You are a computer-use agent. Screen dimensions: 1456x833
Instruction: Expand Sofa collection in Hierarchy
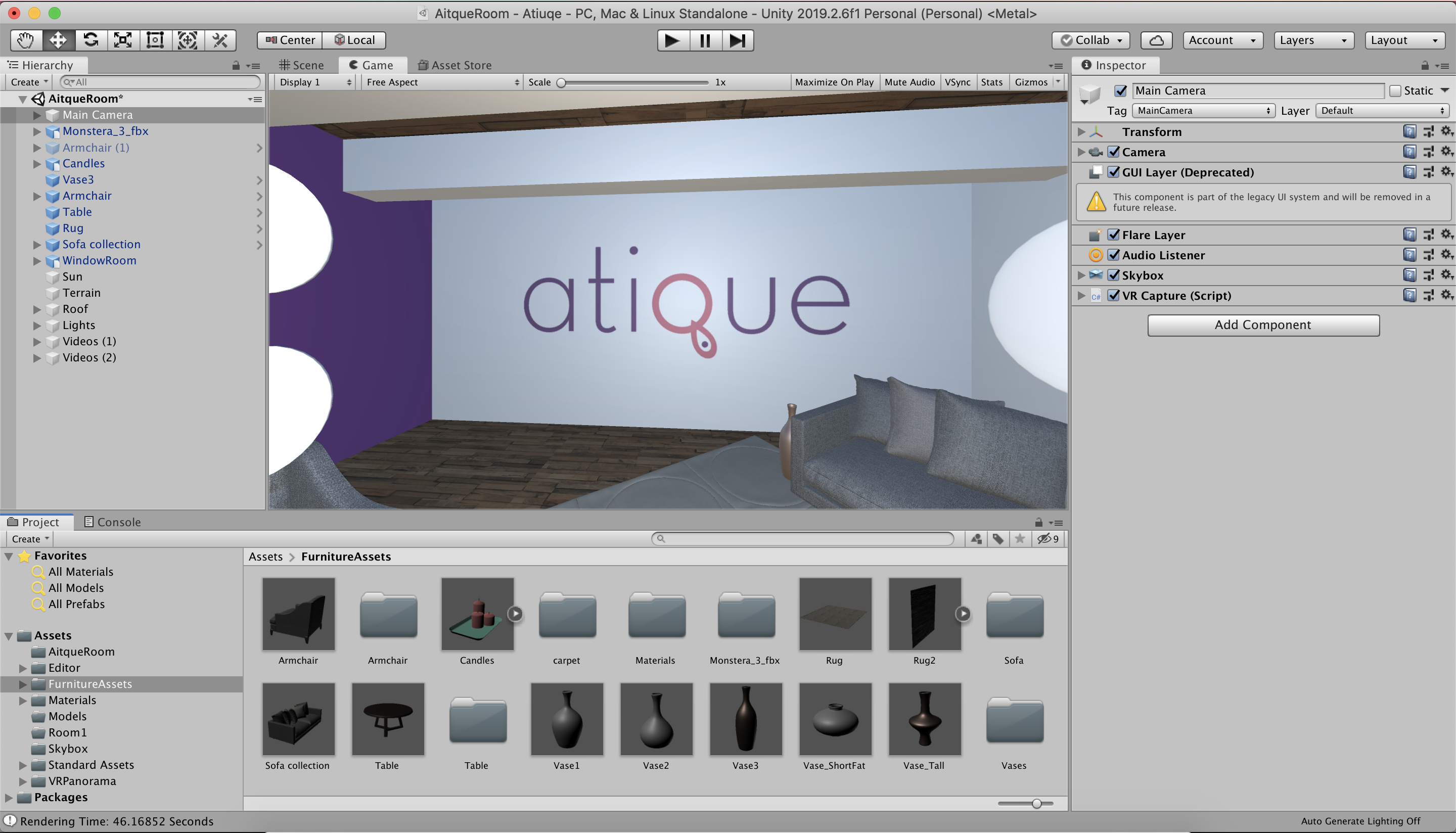point(36,245)
